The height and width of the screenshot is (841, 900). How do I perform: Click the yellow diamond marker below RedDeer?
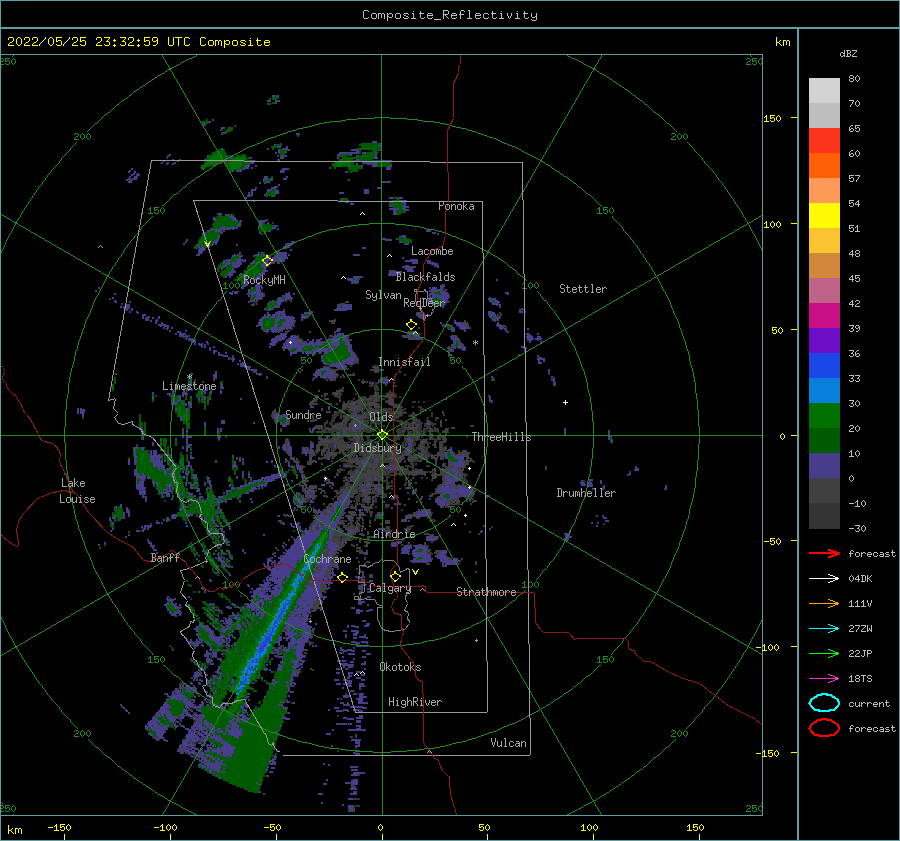412,325
